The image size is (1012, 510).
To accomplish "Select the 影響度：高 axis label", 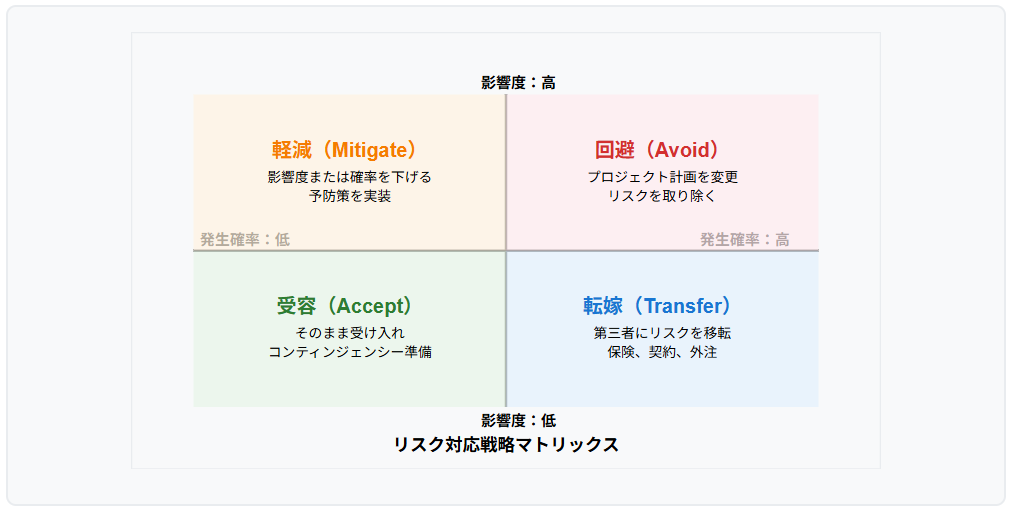I will tap(518, 83).
